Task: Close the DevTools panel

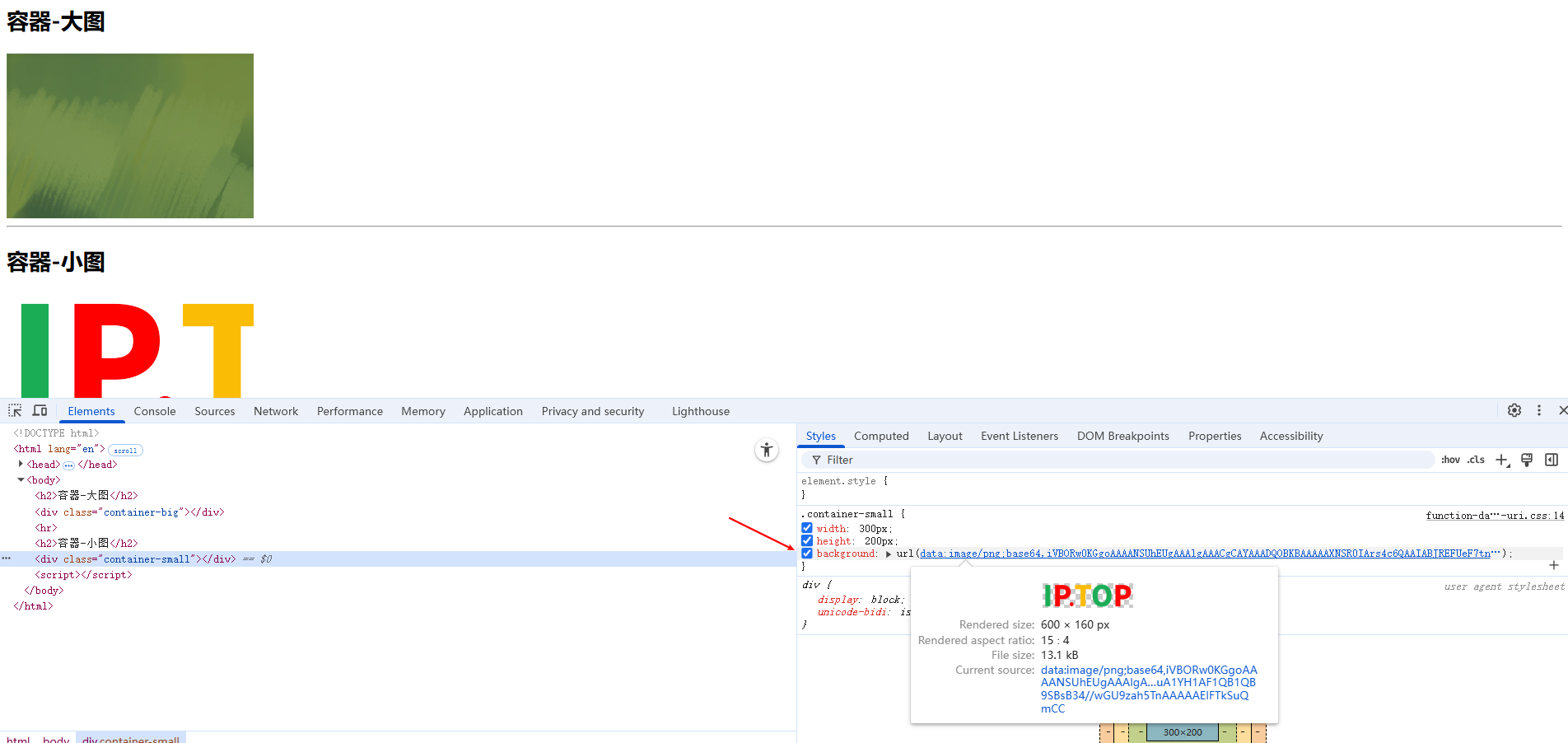Action: (1562, 410)
